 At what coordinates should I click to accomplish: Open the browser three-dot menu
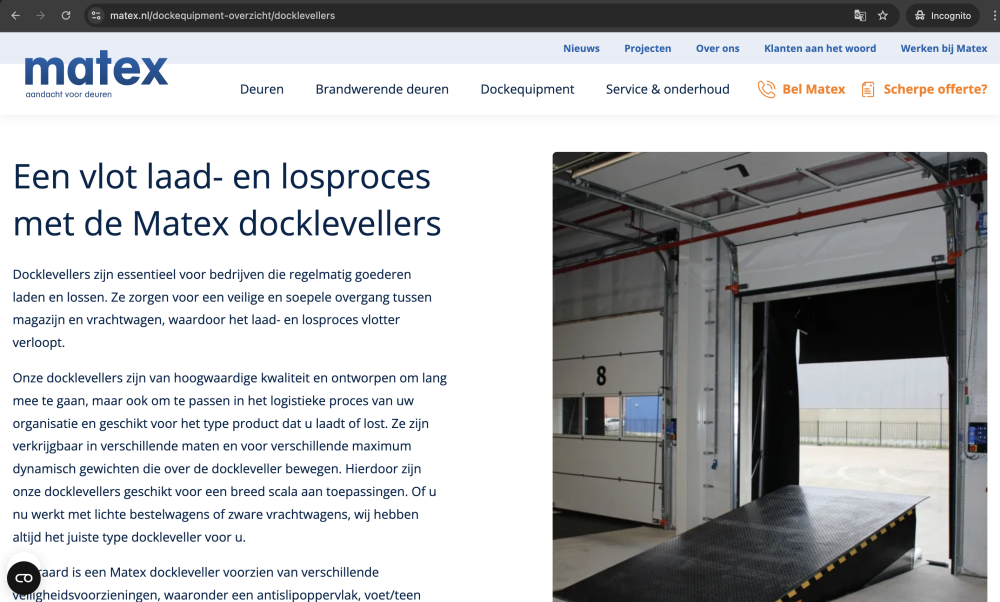coord(988,16)
